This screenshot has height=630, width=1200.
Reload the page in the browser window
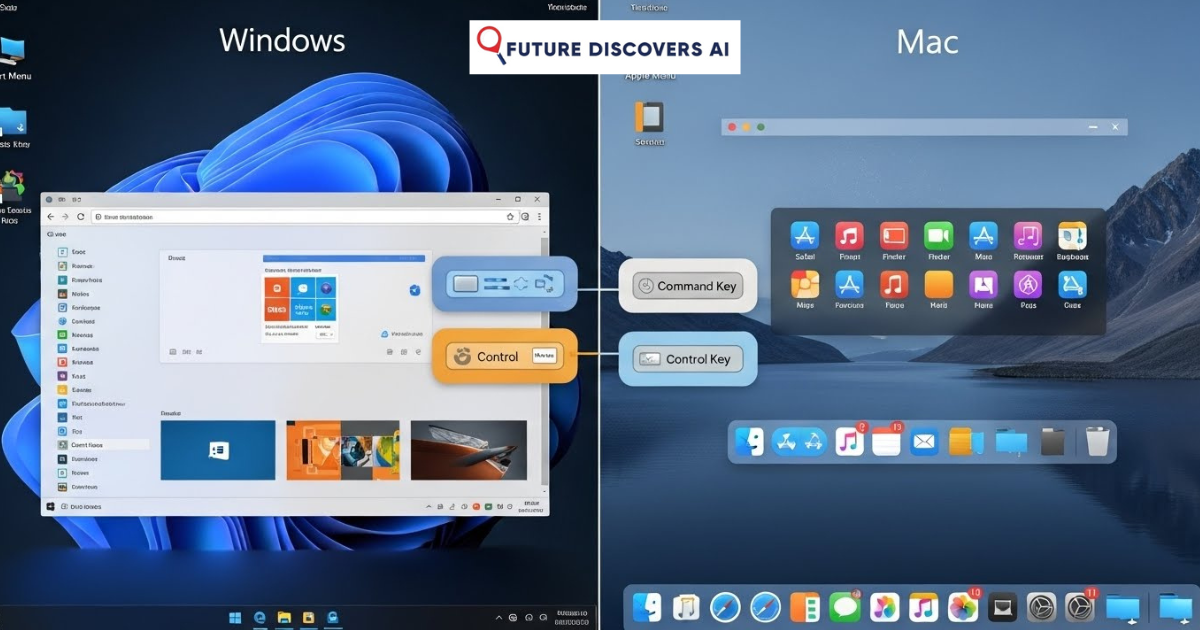(x=81, y=216)
